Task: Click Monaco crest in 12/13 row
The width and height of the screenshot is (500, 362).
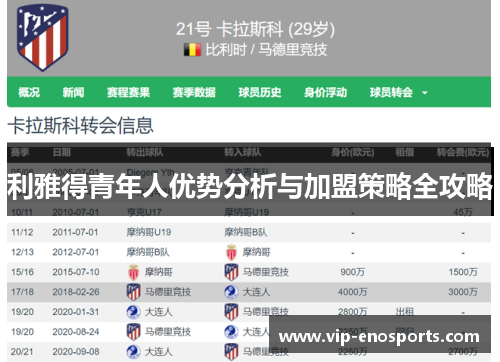Action: pos(231,252)
